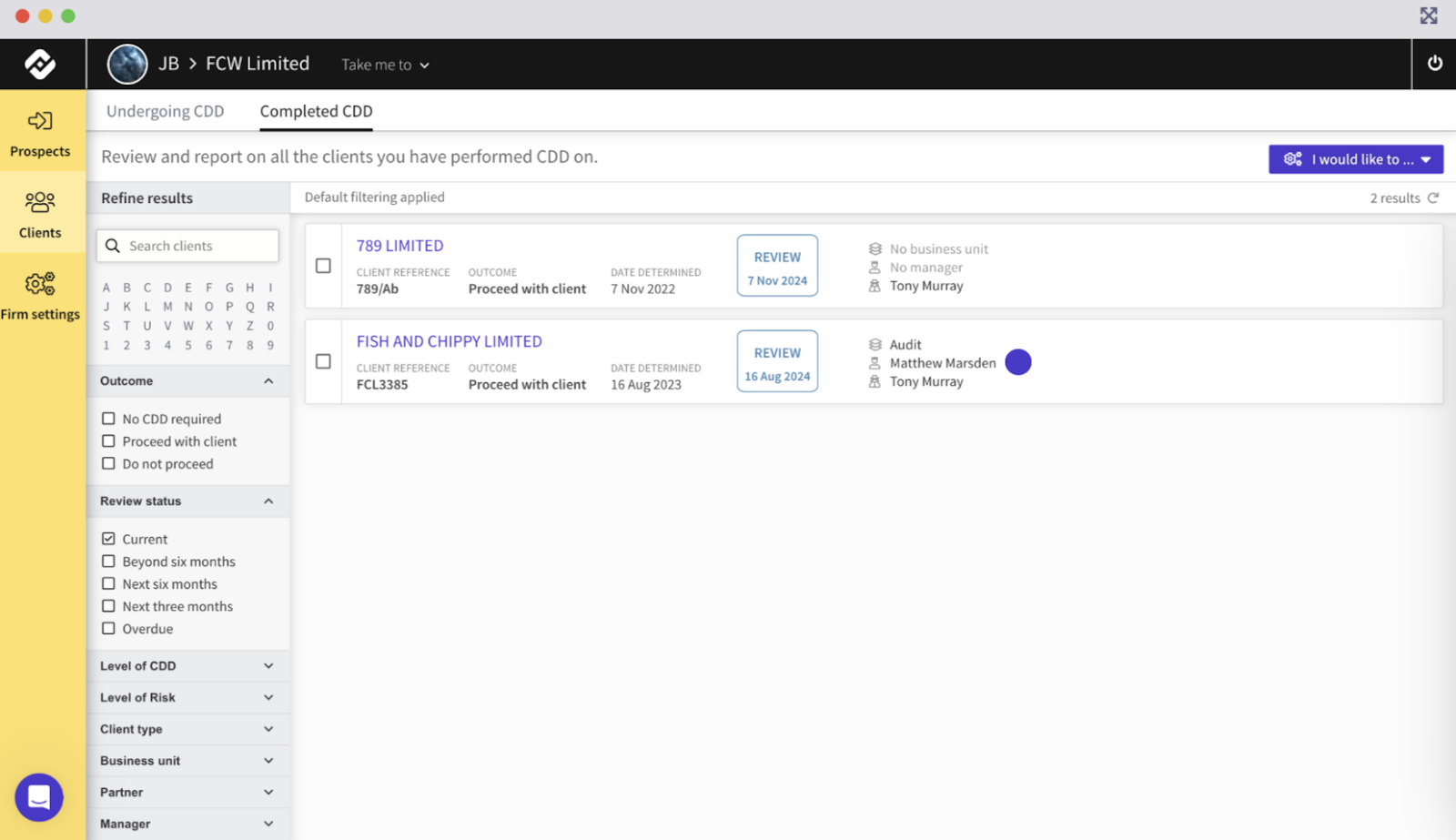Screen dimensions: 1456x840
Task: Open the Prospects section in sidebar
Action: (40, 133)
